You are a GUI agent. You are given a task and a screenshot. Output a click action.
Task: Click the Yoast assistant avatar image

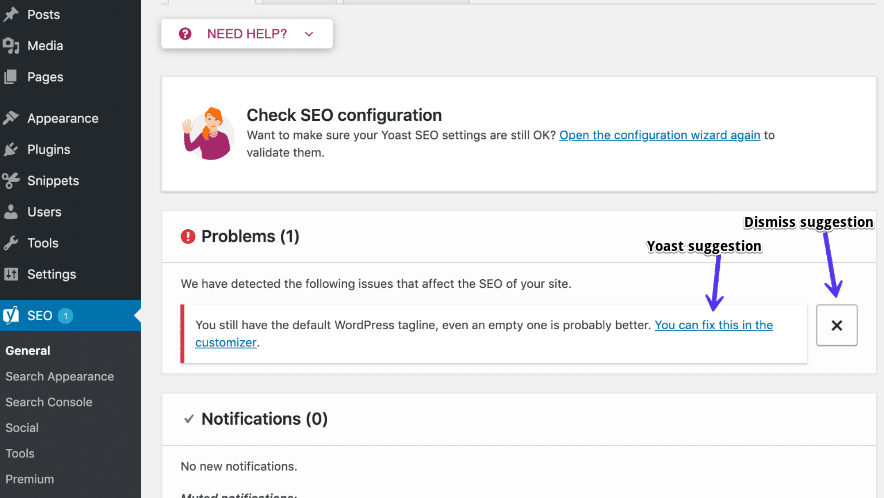pyautogui.click(x=208, y=134)
